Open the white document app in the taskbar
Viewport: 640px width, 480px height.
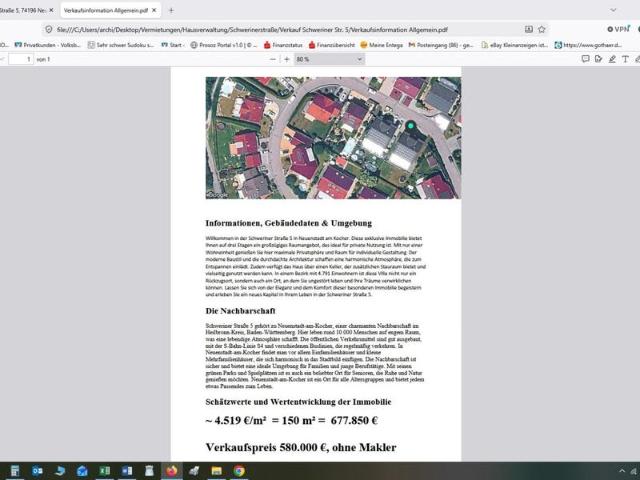pos(149,471)
